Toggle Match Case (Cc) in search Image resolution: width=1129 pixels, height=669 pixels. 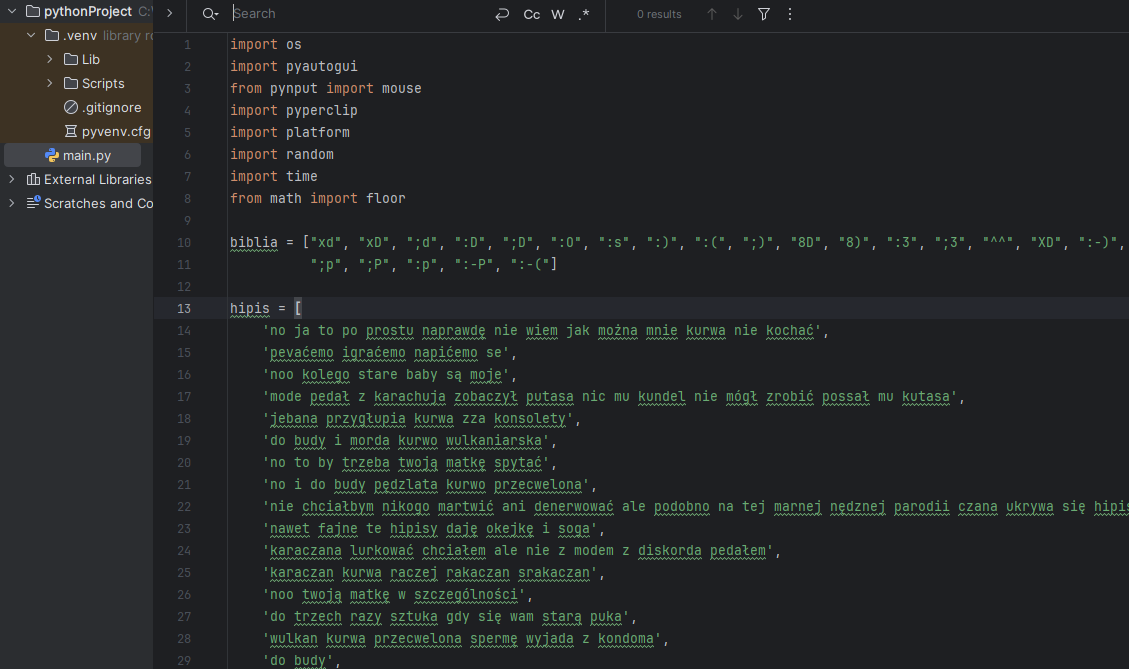pos(531,14)
